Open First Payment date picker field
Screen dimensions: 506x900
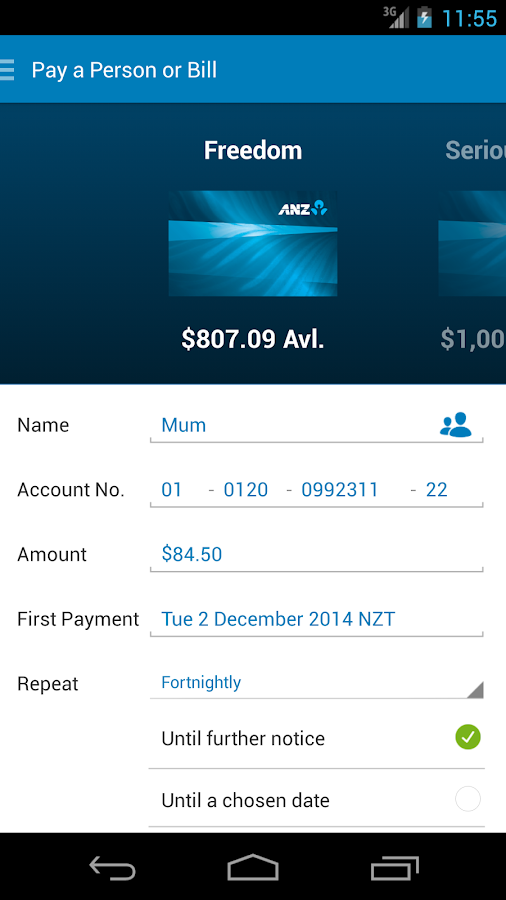pos(317,619)
